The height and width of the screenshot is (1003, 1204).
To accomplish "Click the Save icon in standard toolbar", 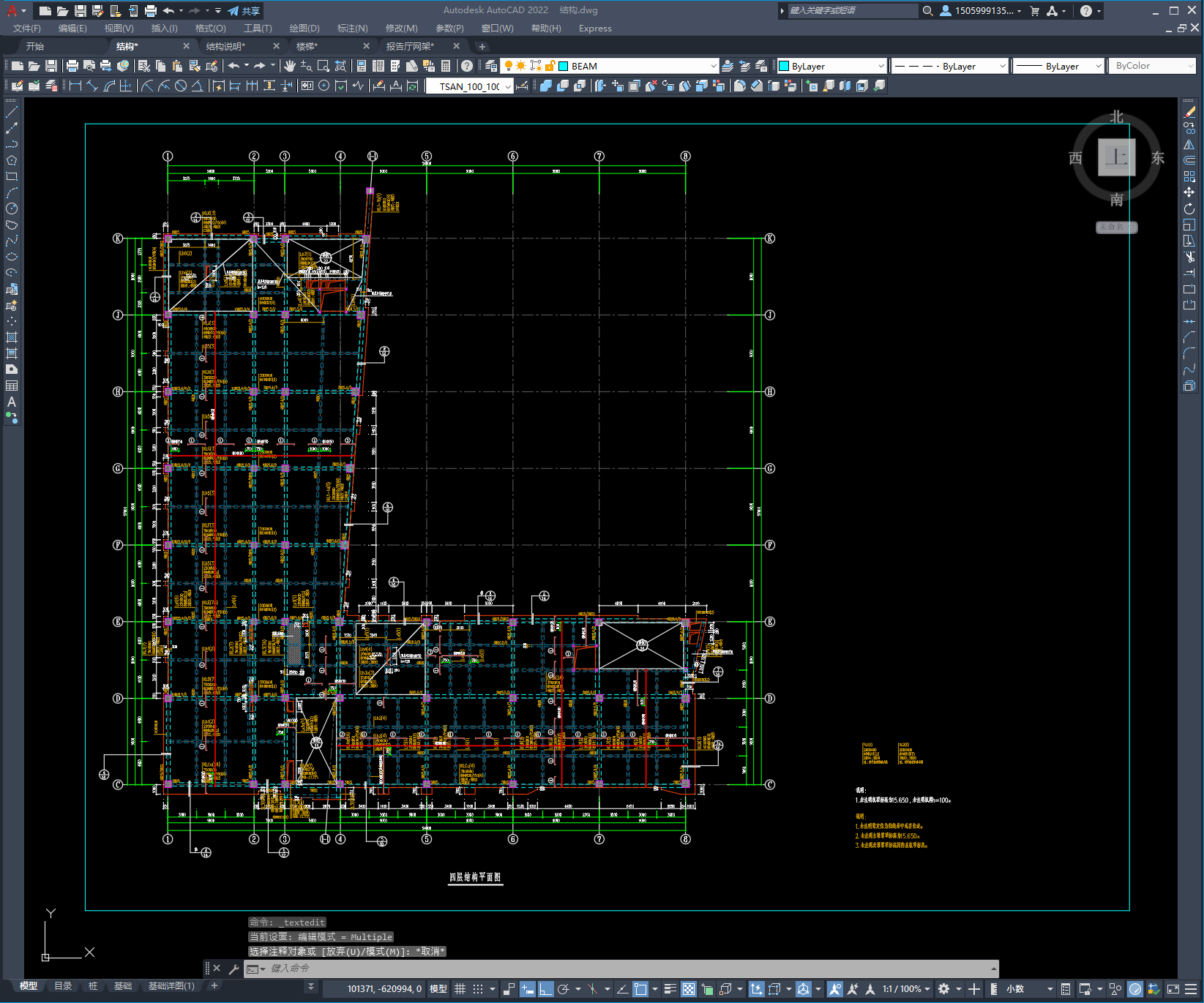I will tap(51, 66).
